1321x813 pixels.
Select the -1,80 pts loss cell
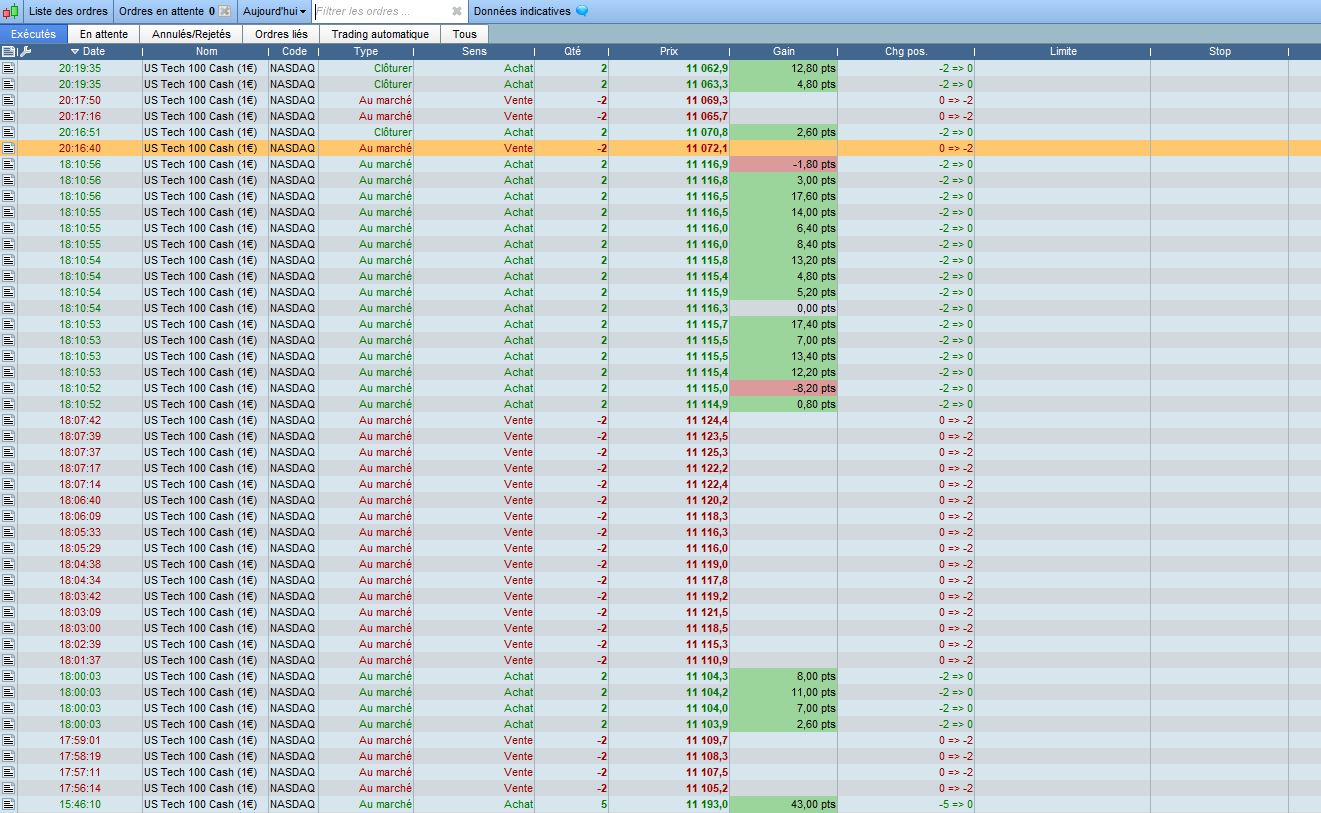point(784,164)
